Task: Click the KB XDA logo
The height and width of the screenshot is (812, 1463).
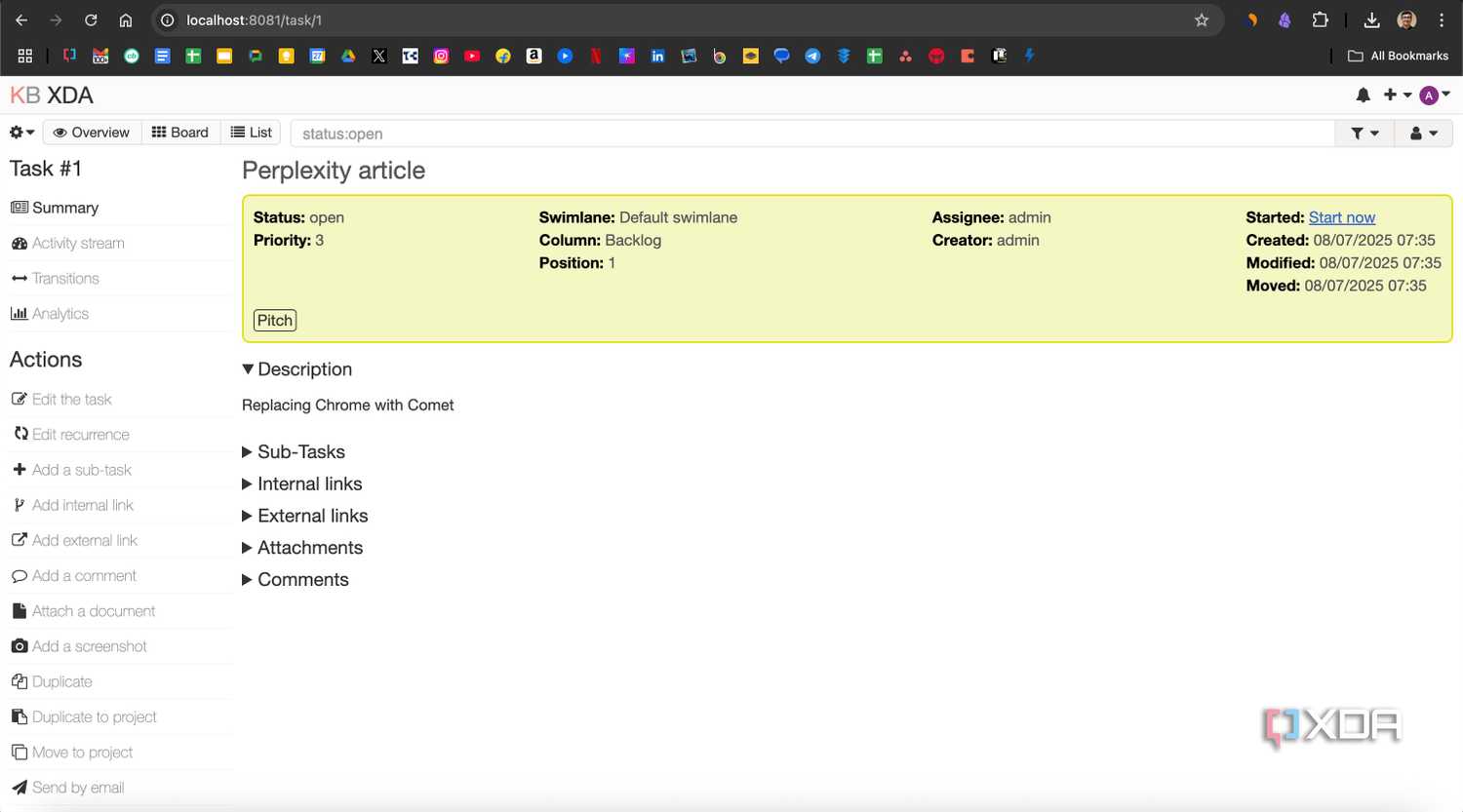Action: [x=52, y=96]
